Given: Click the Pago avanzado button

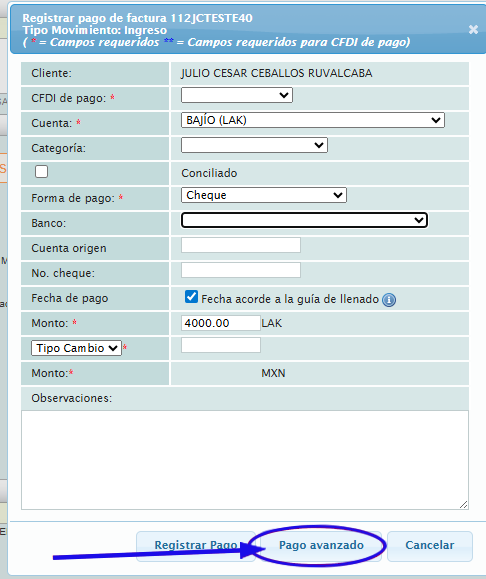Looking at the screenshot, I should (321, 546).
